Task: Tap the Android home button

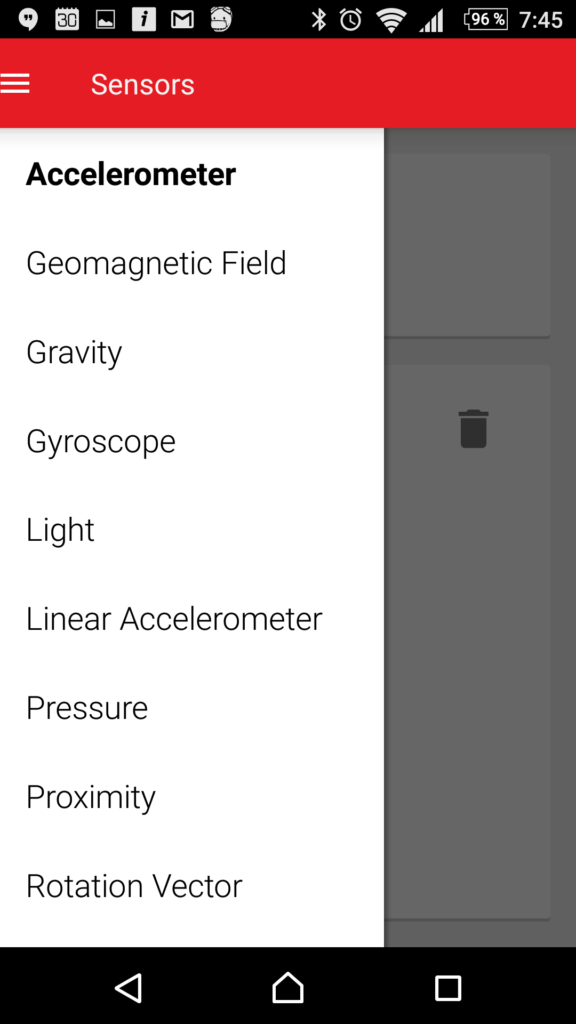Action: click(x=288, y=987)
